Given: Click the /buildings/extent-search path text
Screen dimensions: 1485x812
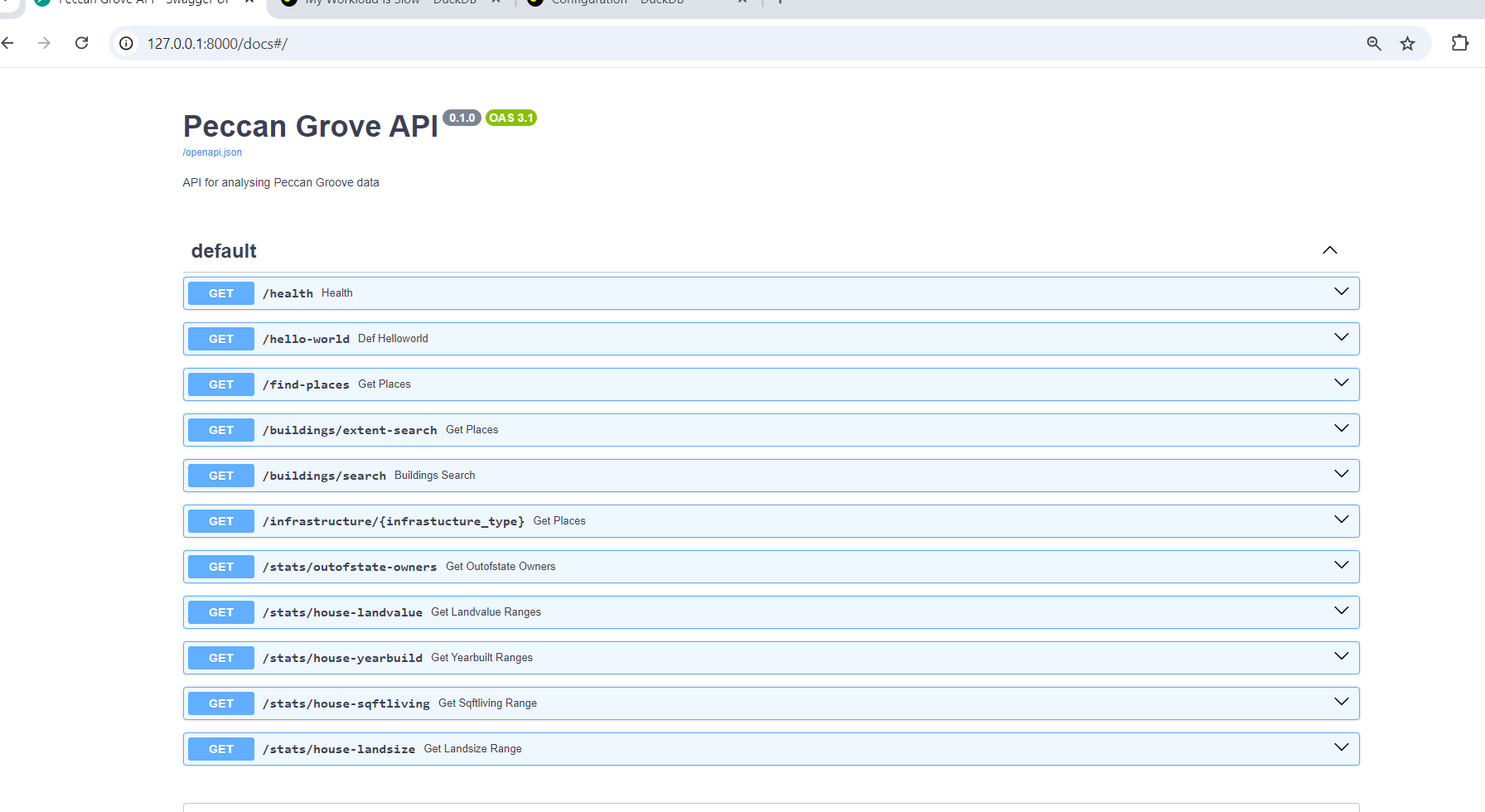Looking at the screenshot, I should (x=350, y=430).
